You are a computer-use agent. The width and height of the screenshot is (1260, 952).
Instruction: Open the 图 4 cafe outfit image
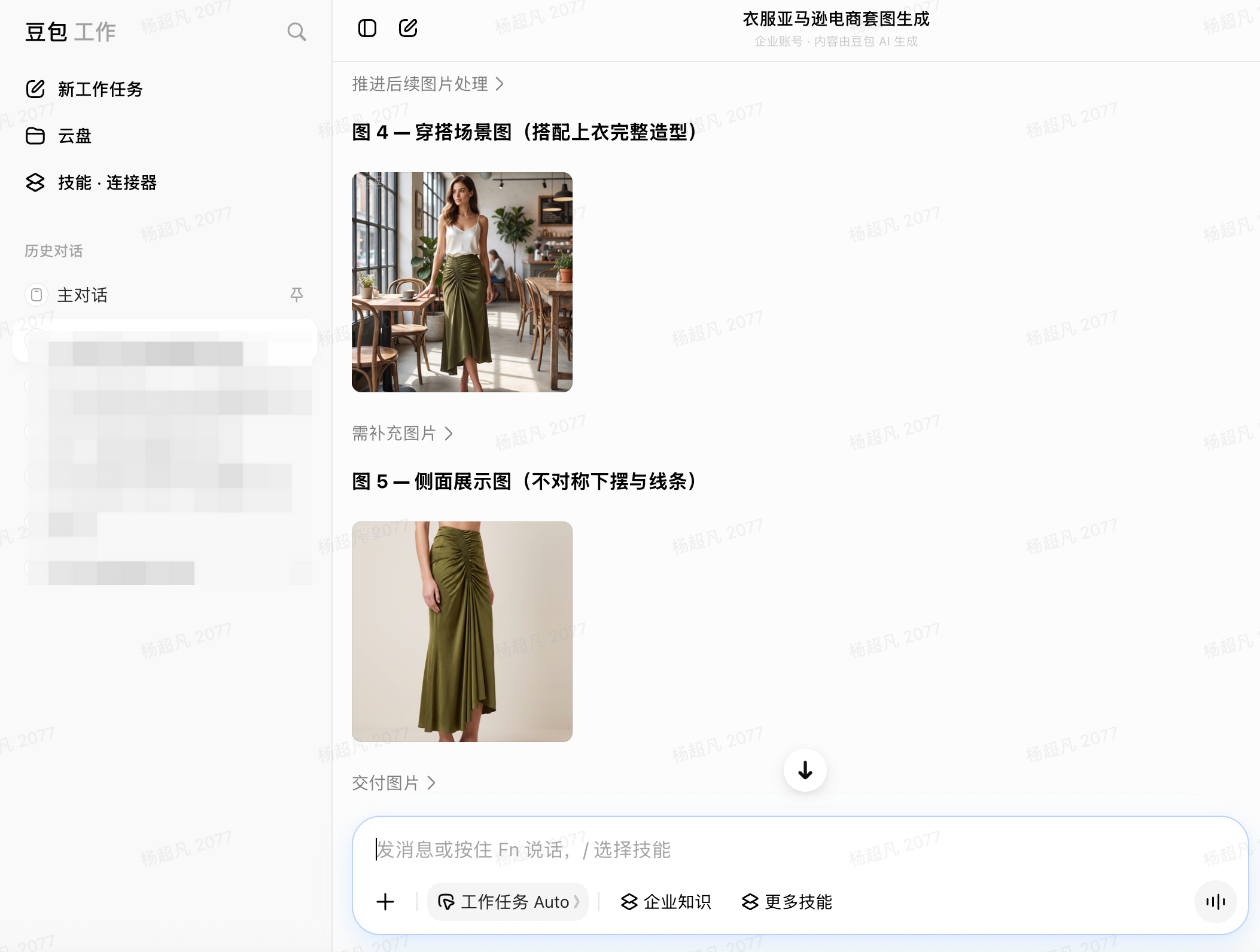(462, 282)
